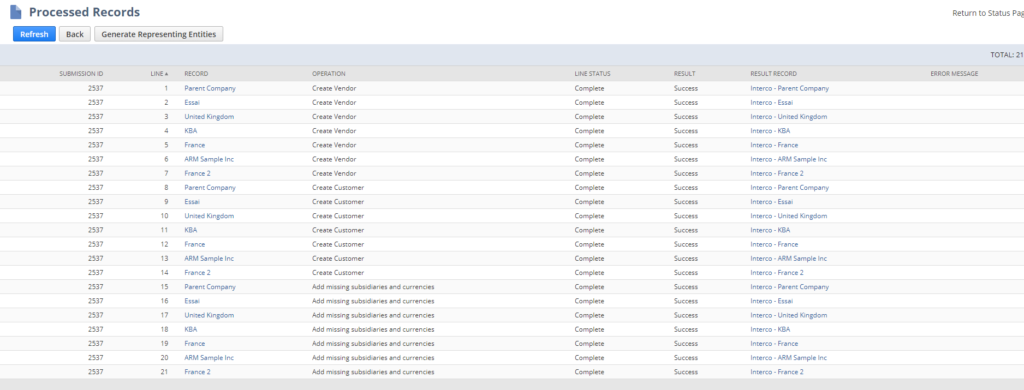Open KBA record on line 4

191,131
